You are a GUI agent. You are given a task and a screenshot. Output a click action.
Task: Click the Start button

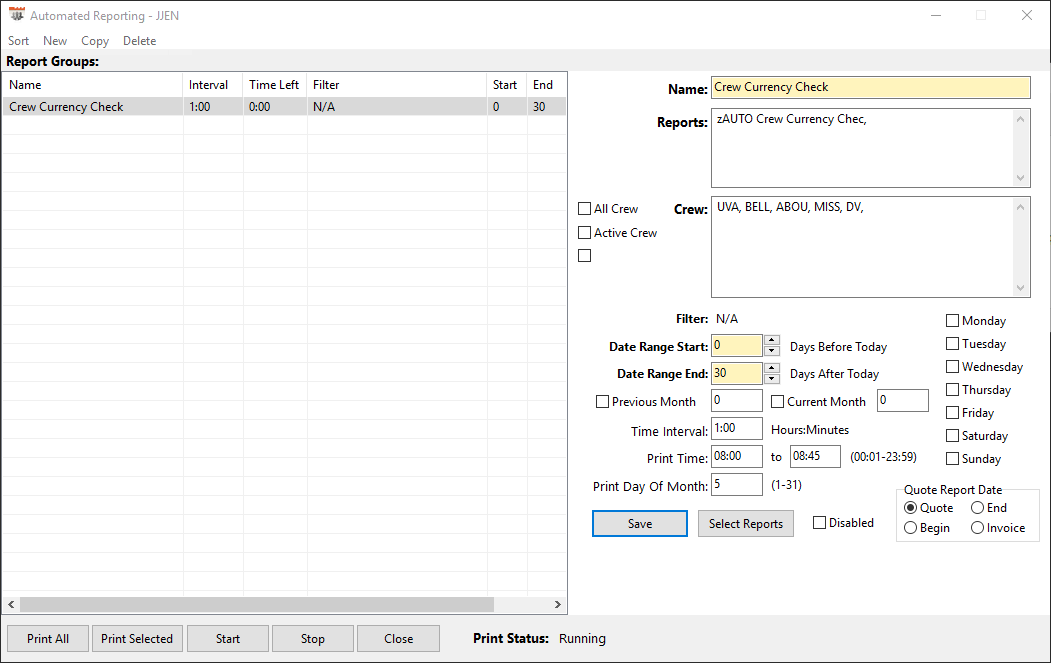click(228, 639)
